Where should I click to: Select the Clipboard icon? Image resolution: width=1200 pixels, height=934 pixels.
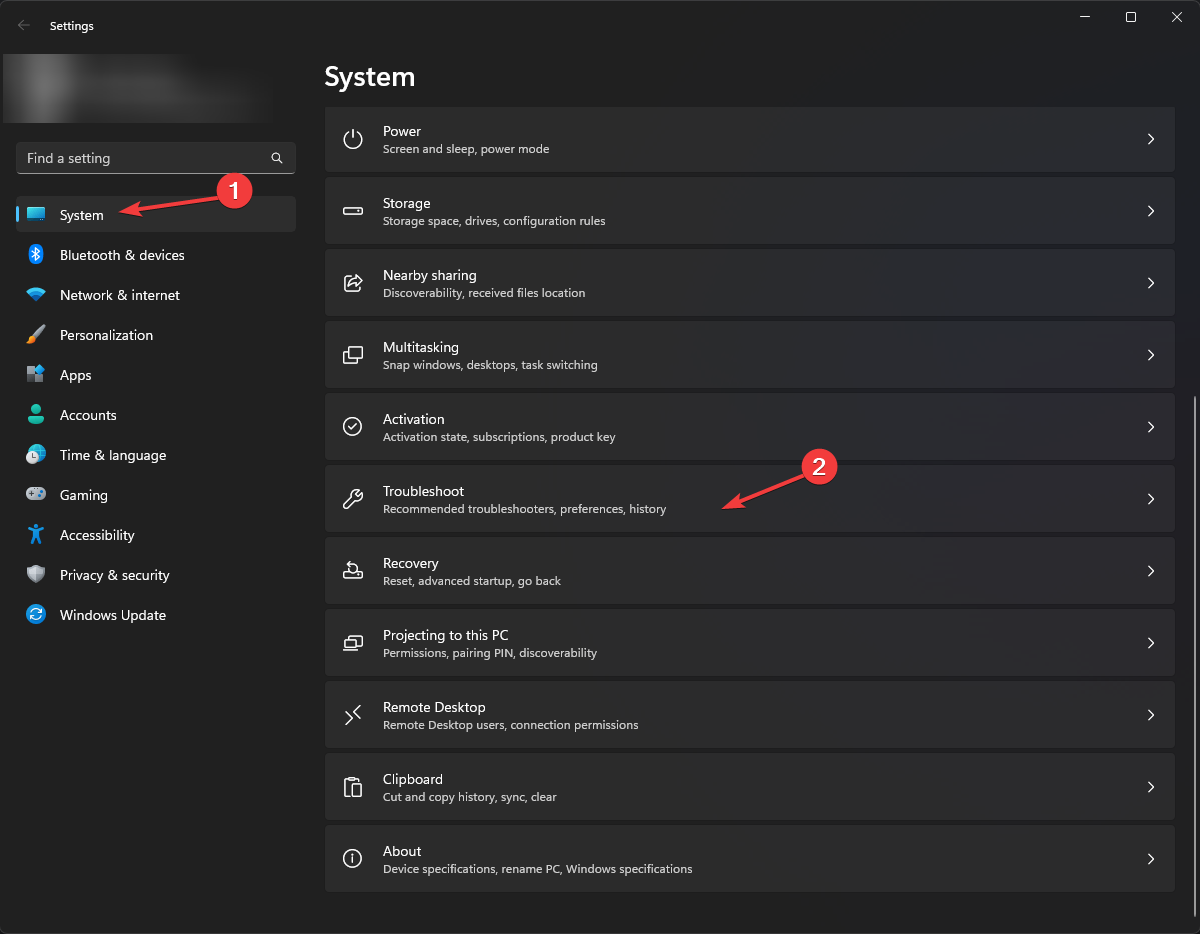point(352,787)
